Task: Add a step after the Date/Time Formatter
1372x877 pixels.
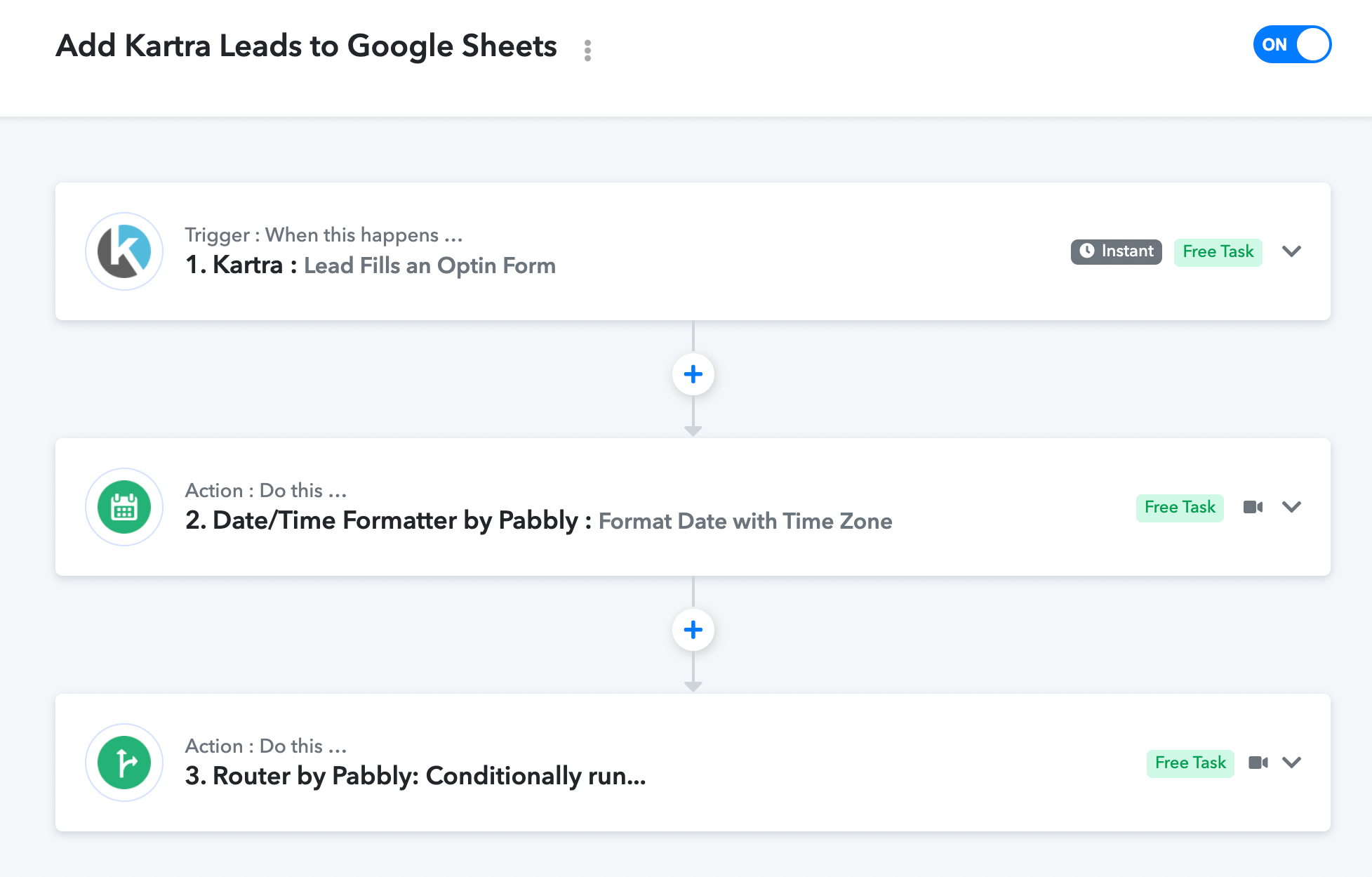Action: pyautogui.click(x=693, y=630)
